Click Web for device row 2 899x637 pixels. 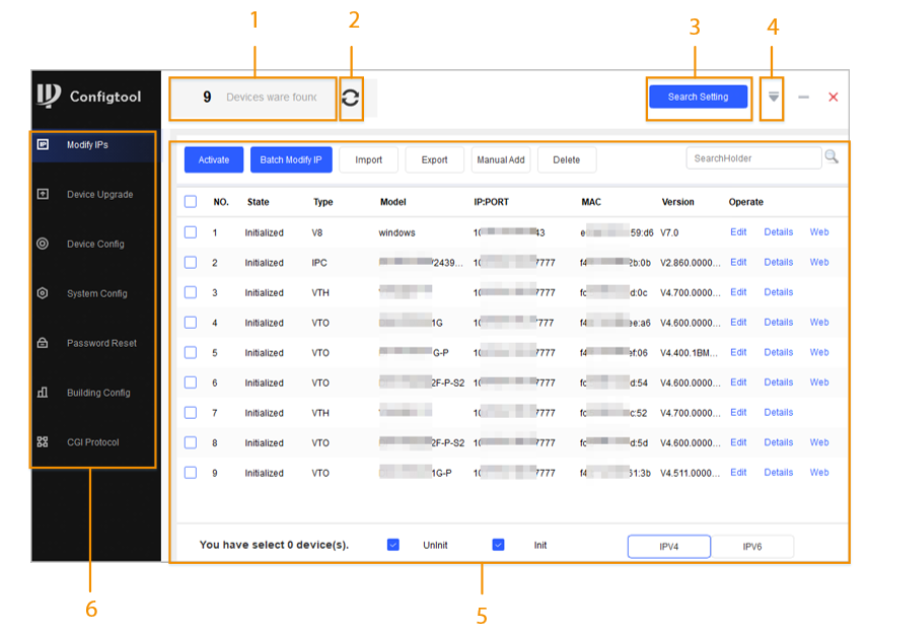[x=819, y=262]
